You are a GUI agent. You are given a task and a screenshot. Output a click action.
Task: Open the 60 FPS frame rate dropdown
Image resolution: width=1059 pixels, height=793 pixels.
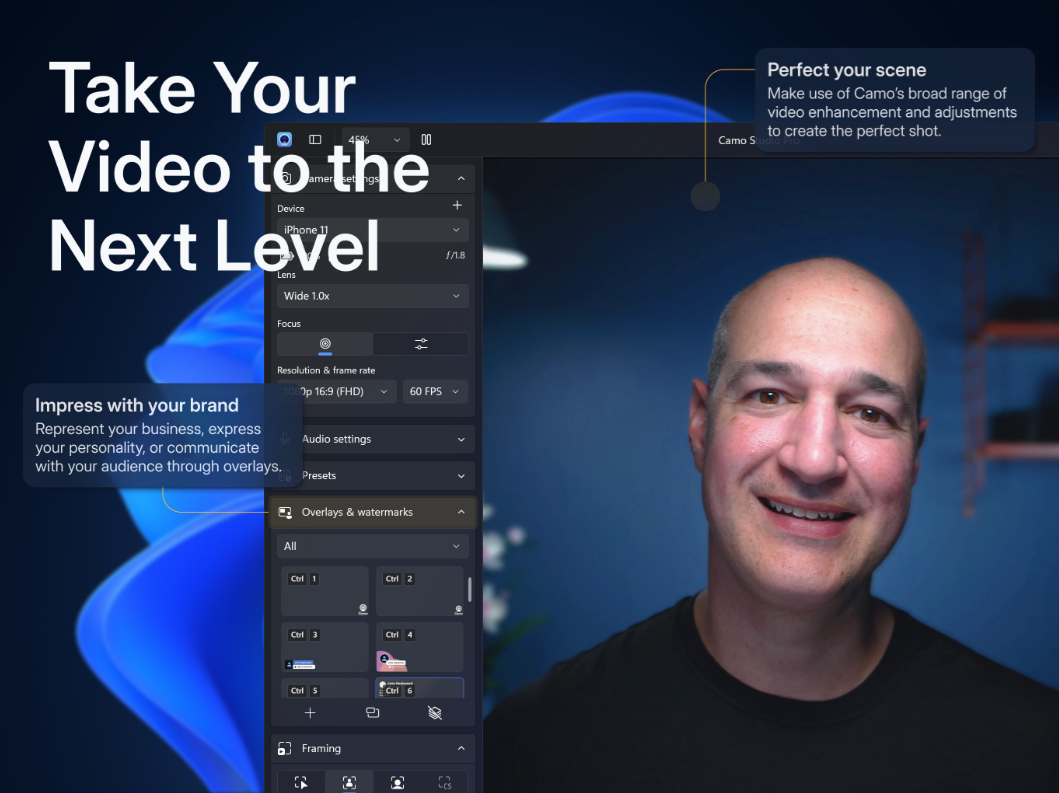[x=435, y=392]
